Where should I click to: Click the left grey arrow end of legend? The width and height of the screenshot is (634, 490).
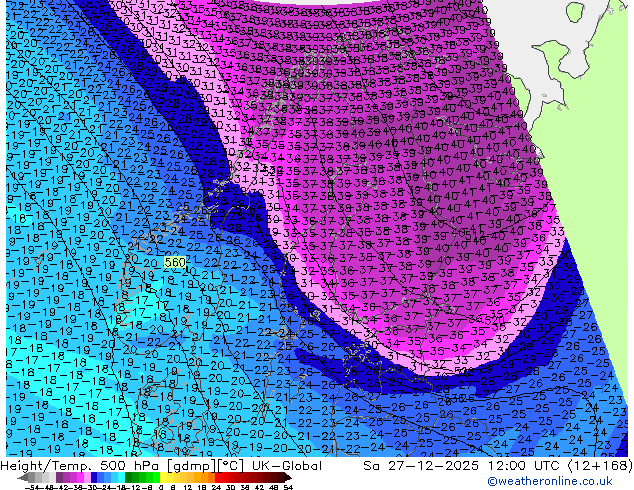(x=23, y=478)
